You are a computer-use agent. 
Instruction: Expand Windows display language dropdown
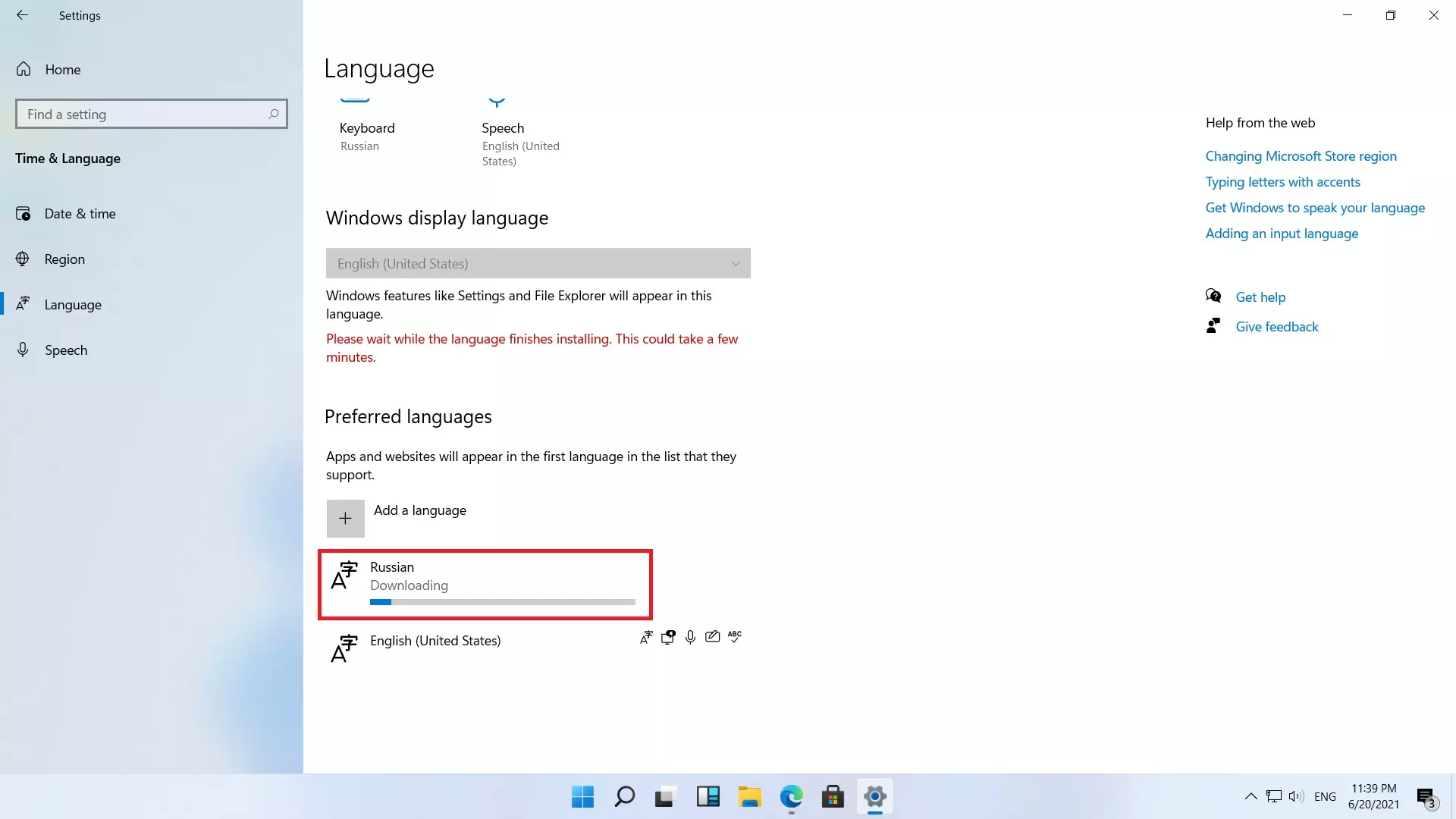click(538, 263)
